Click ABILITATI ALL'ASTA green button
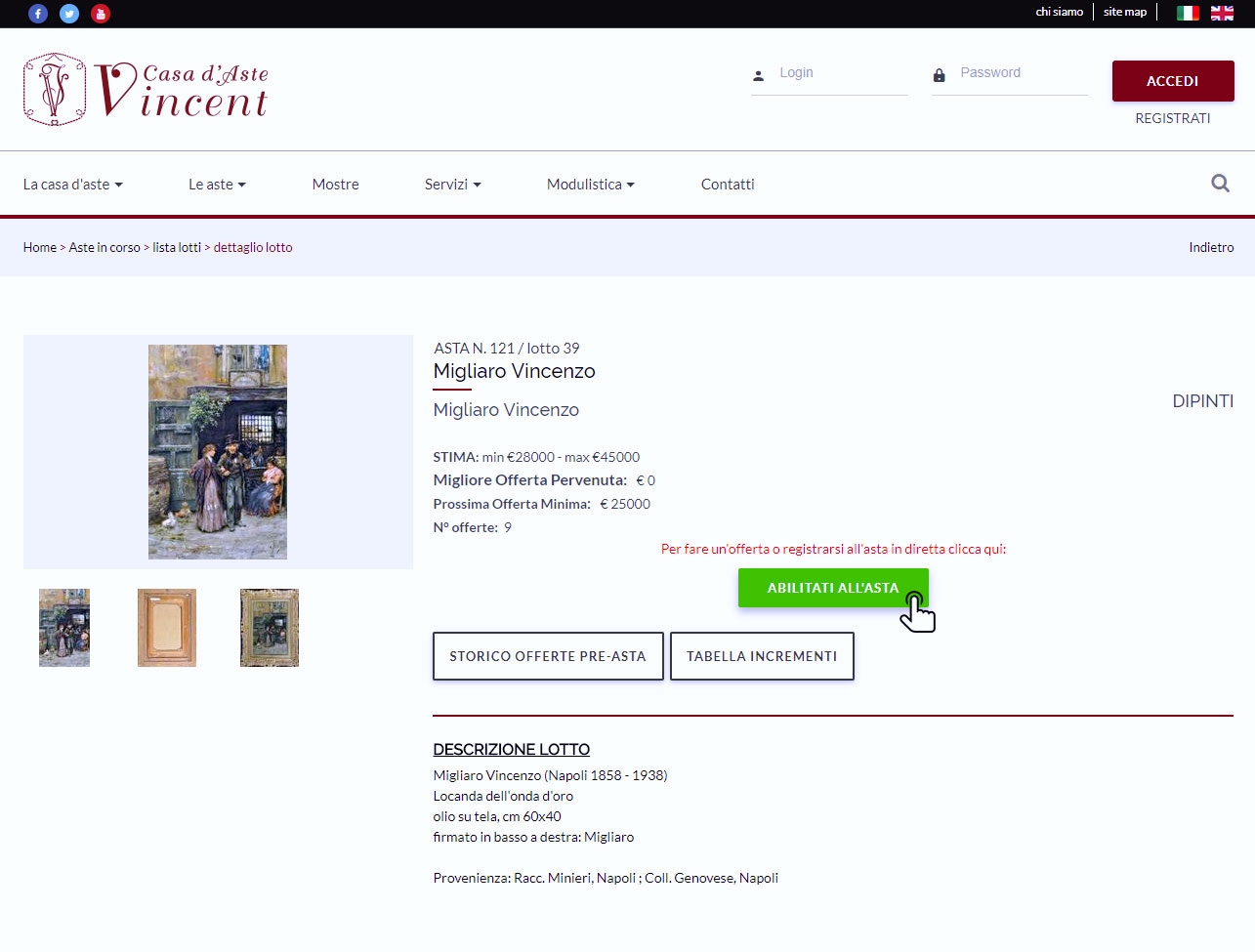Viewport: 1255px width, 952px height. pos(833,588)
